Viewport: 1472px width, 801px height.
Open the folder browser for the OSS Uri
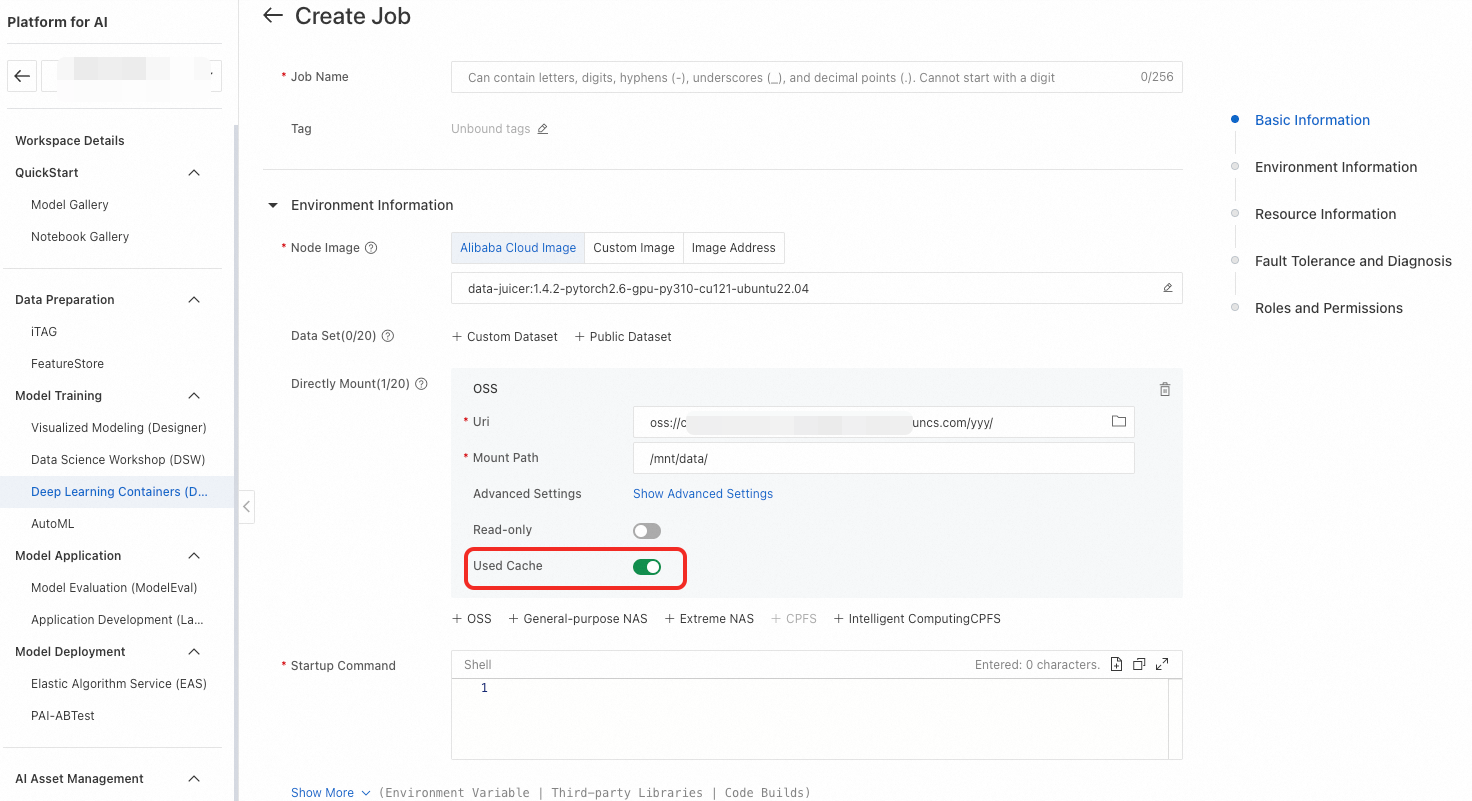(x=1119, y=422)
